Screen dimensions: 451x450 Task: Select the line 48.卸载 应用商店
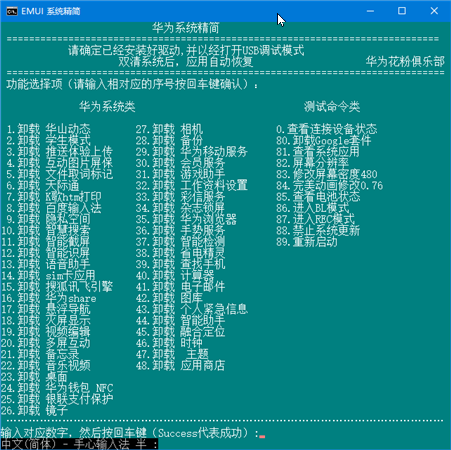(x=180, y=365)
